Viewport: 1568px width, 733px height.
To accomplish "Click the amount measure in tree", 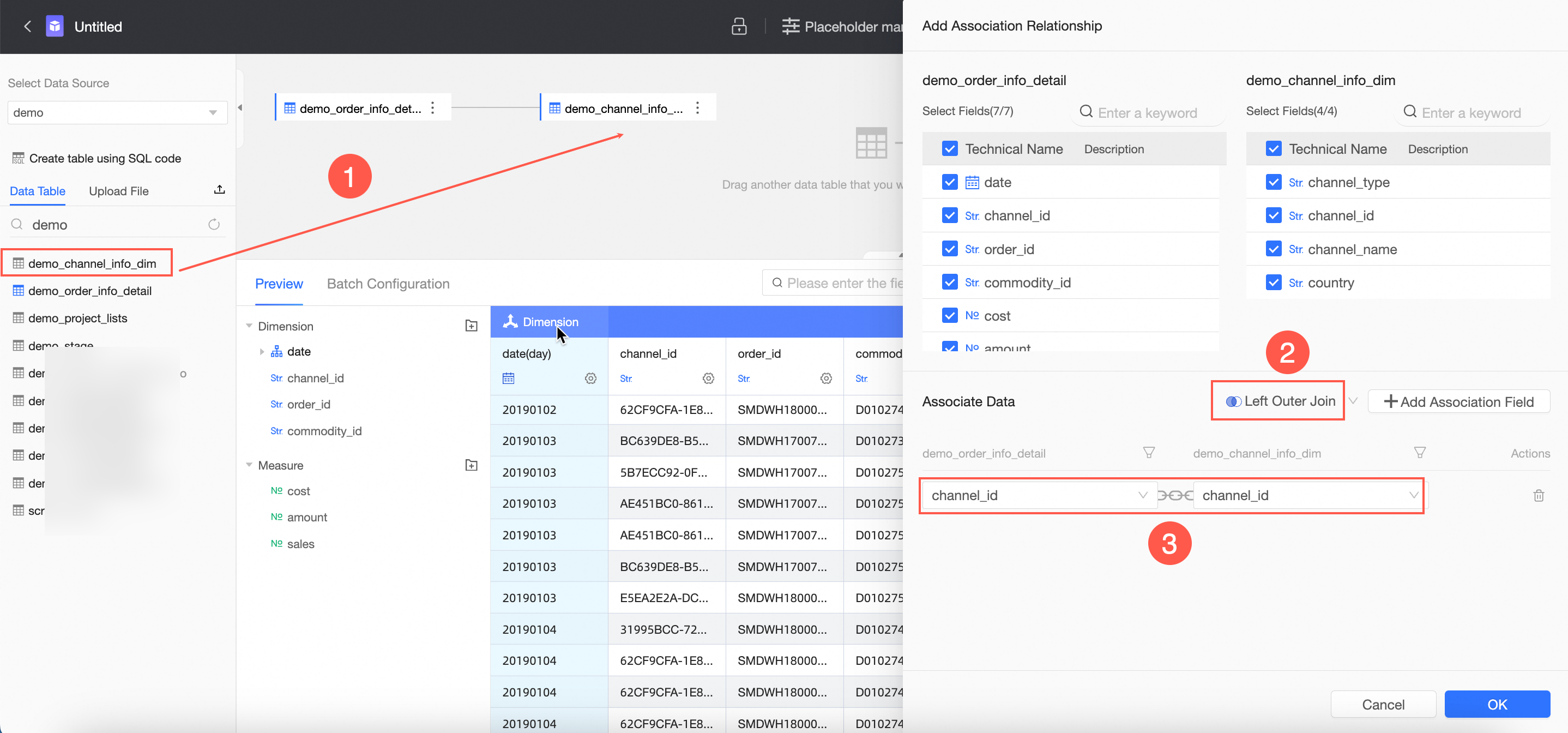I will click(307, 518).
